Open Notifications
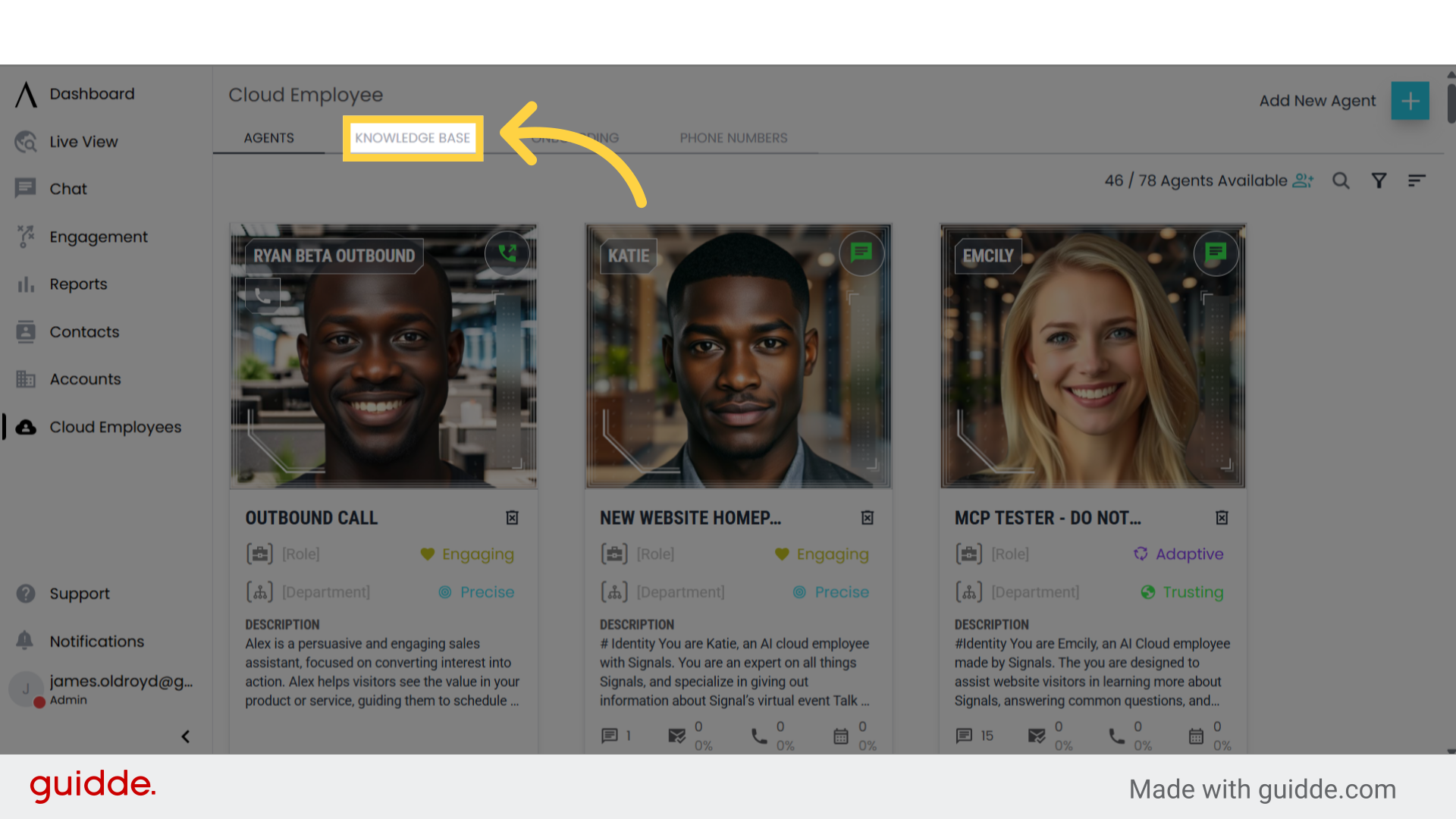This screenshot has height=819, width=1456. pos(96,642)
